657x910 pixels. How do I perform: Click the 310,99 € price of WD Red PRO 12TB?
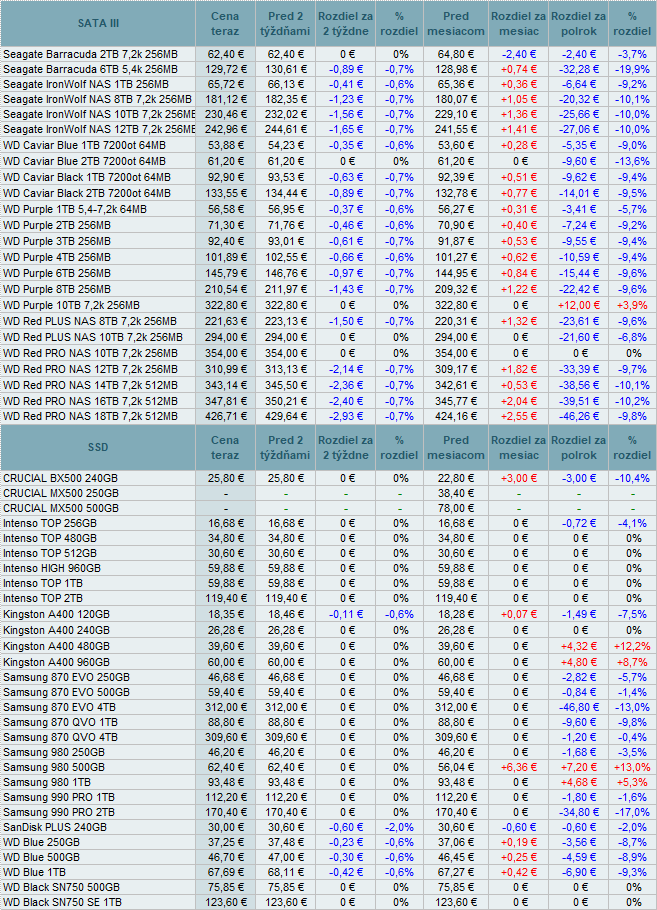[225, 369]
